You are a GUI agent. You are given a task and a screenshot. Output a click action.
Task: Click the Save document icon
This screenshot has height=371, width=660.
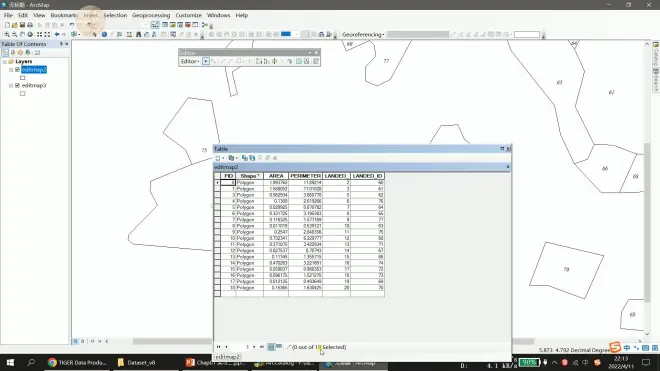pos(22,25)
